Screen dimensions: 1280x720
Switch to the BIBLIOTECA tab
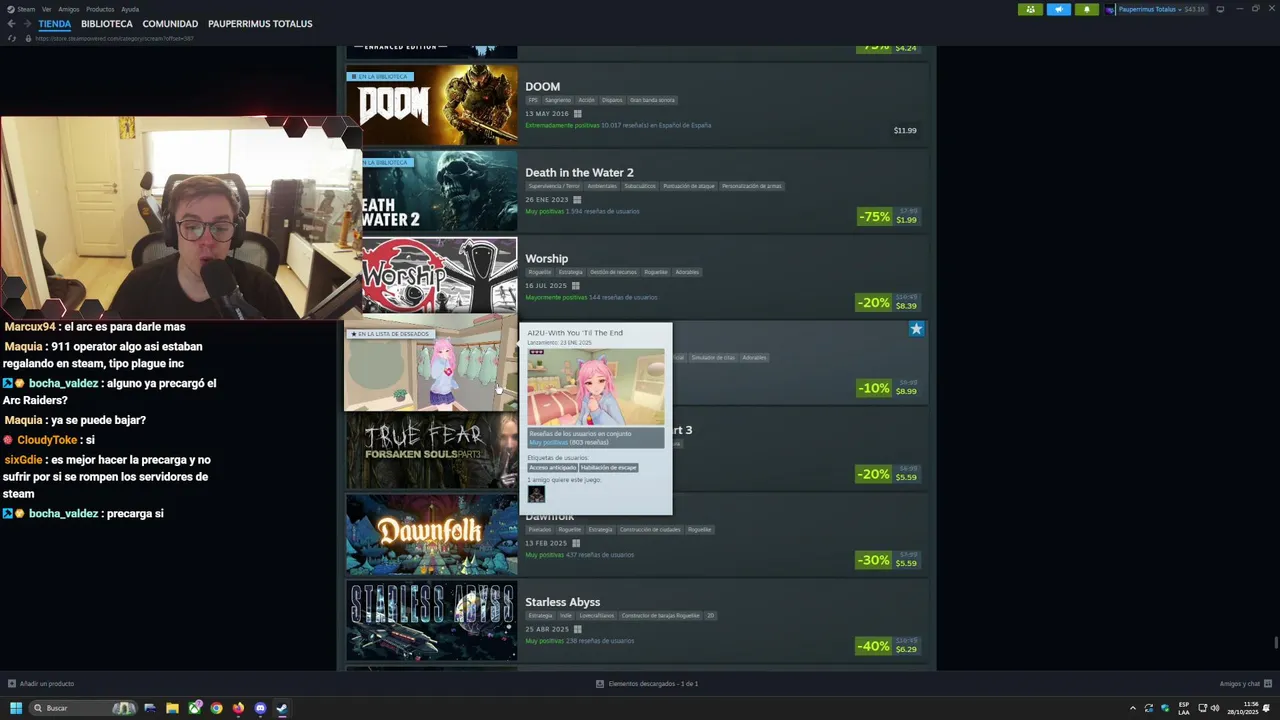(x=107, y=24)
